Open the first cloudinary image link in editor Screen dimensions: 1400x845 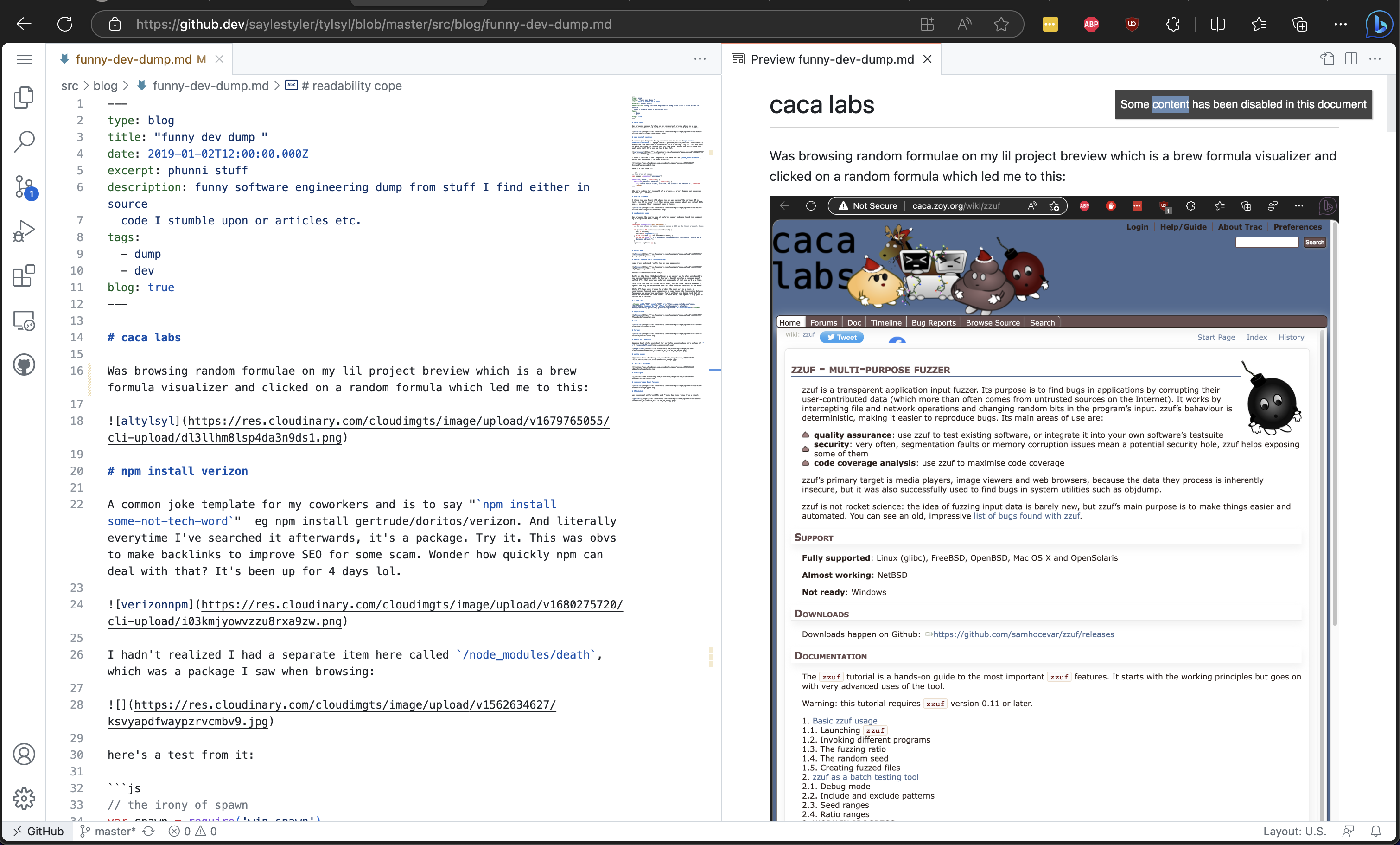click(x=358, y=429)
